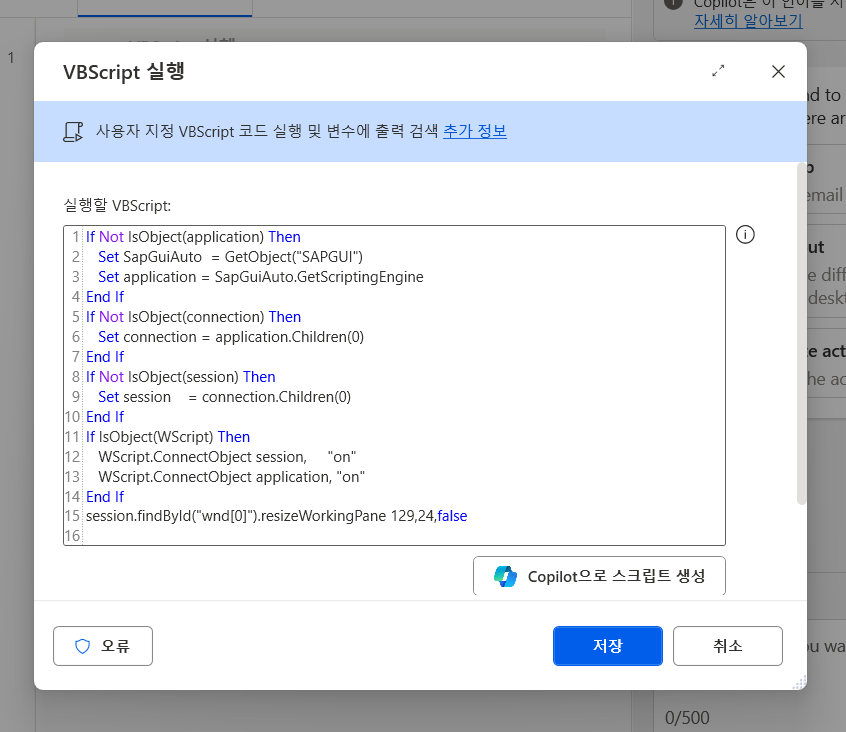The height and width of the screenshot is (732, 846).
Task: Click the 실행할 VBScript: label
Action: pos(117,206)
